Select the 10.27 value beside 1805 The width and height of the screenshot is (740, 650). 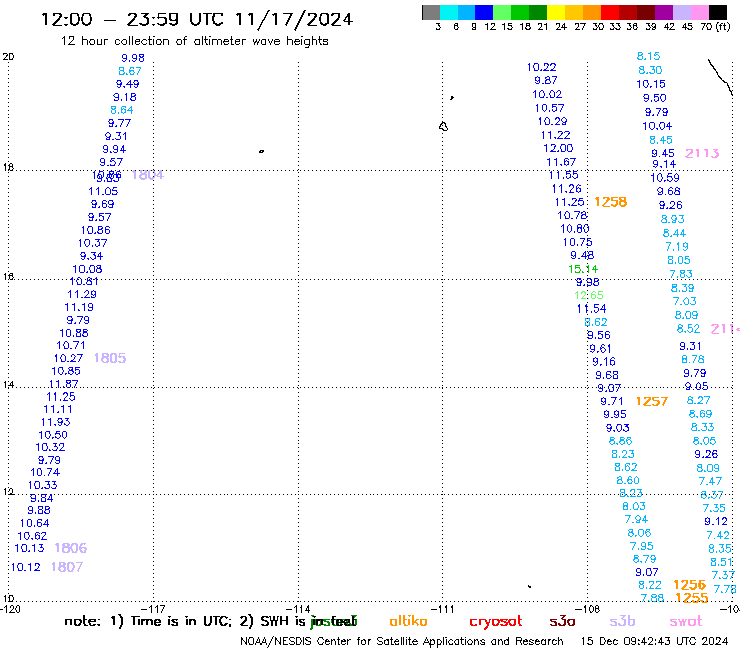pyautogui.click(x=68, y=358)
